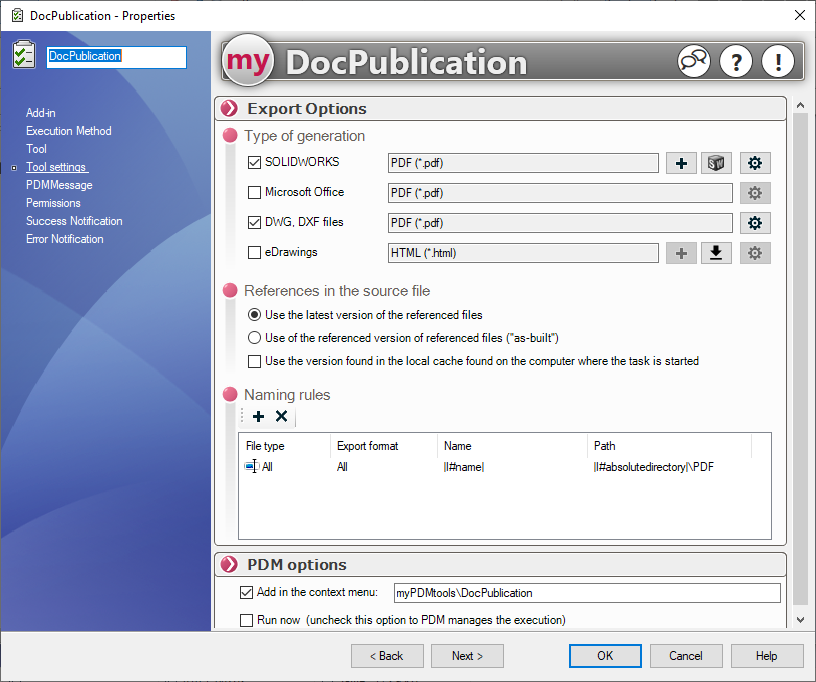Screen dimensions: 816x682
Task: Enable the Microsoft Office checkbox
Action: 254,193
